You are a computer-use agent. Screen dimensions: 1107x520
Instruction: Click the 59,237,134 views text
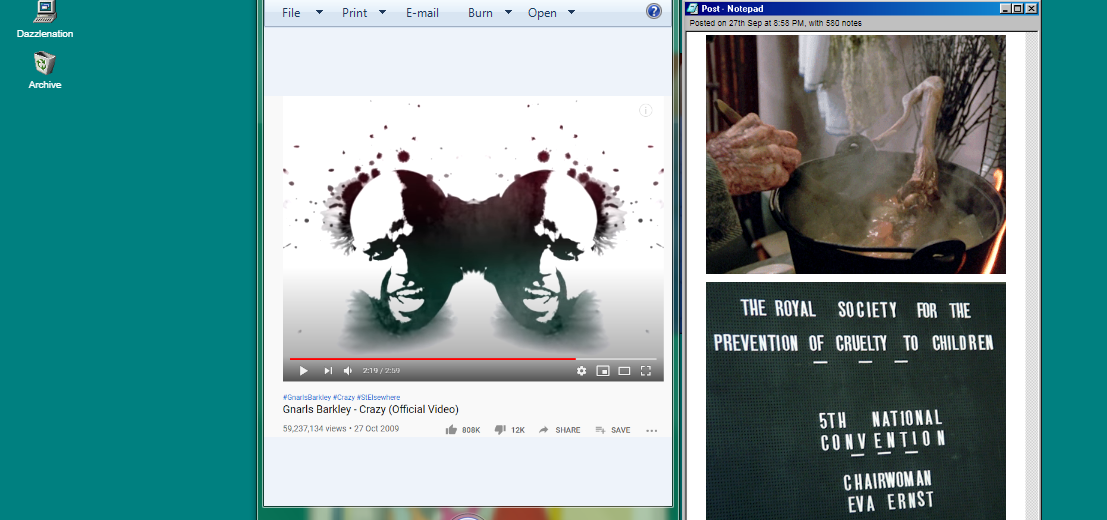pos(315,428)
